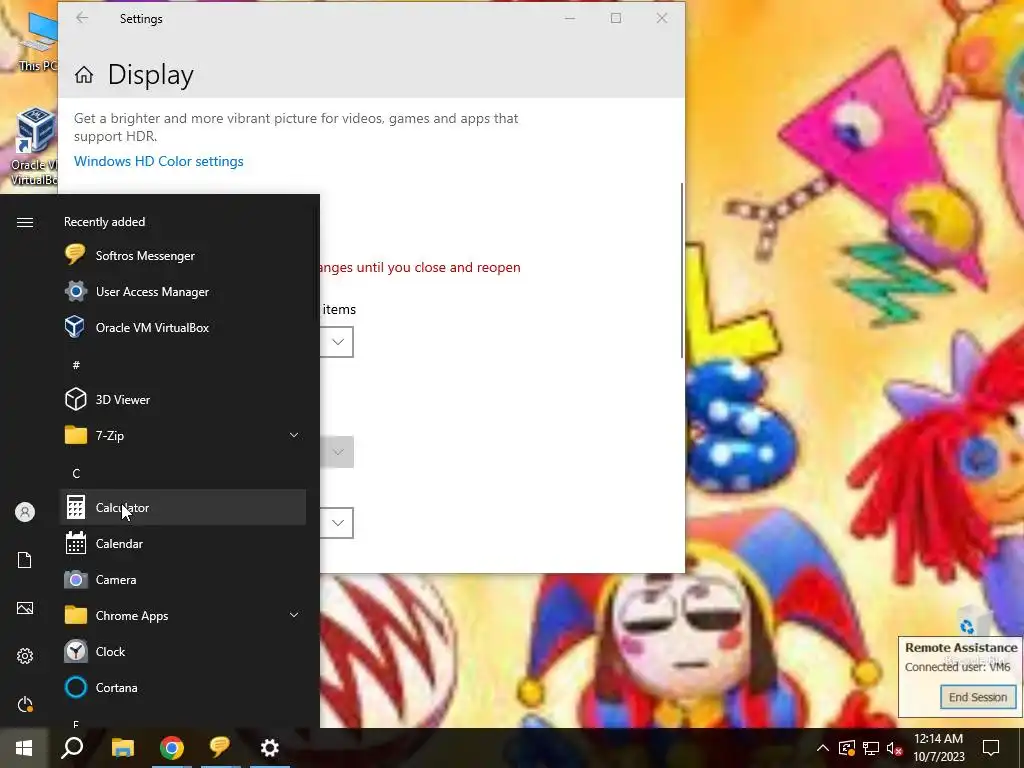Switch to Settings gear on taskbar
The height and width of the screenshot is (768, 1024).
coord(270,748)
